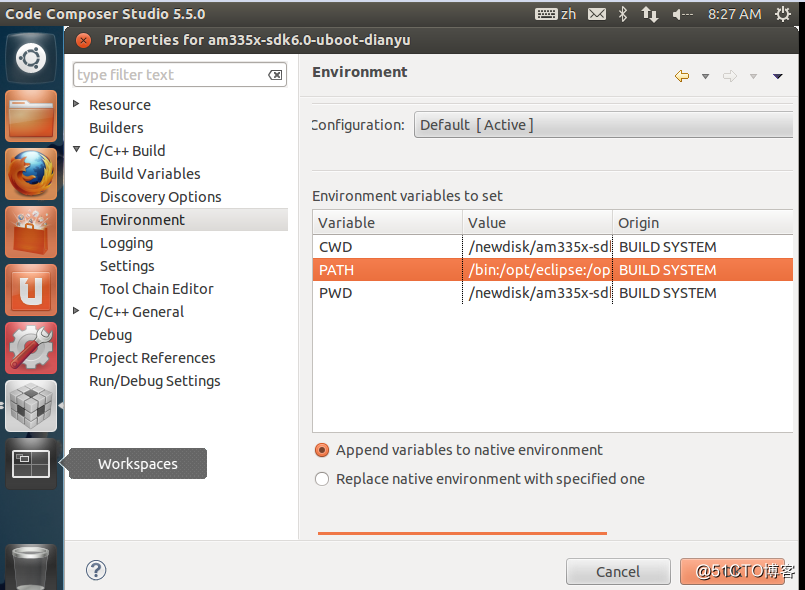Click BUILD SYSTEM origin of PWD row
Viewport: 805px width, 590px height.
tap(667, 293)
